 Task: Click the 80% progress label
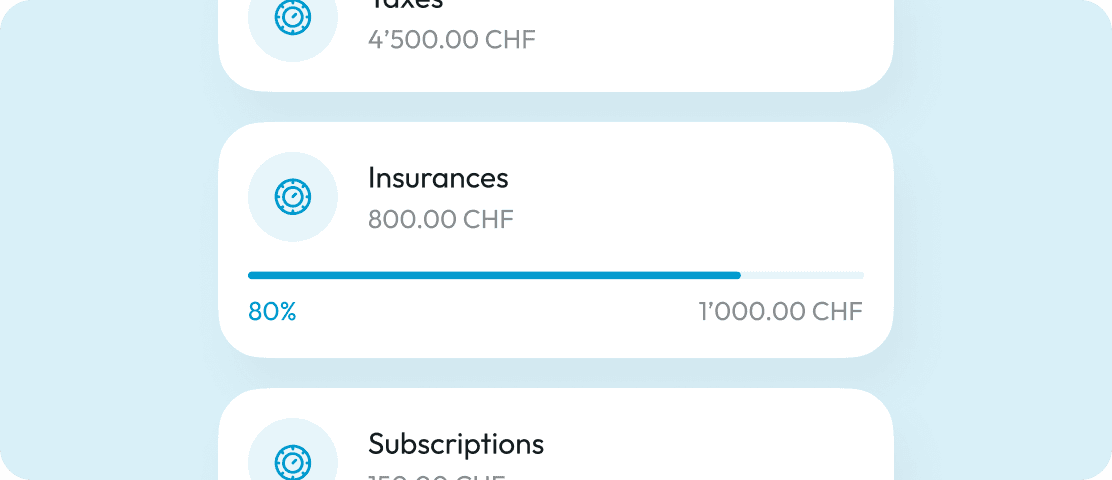(272, 311)
